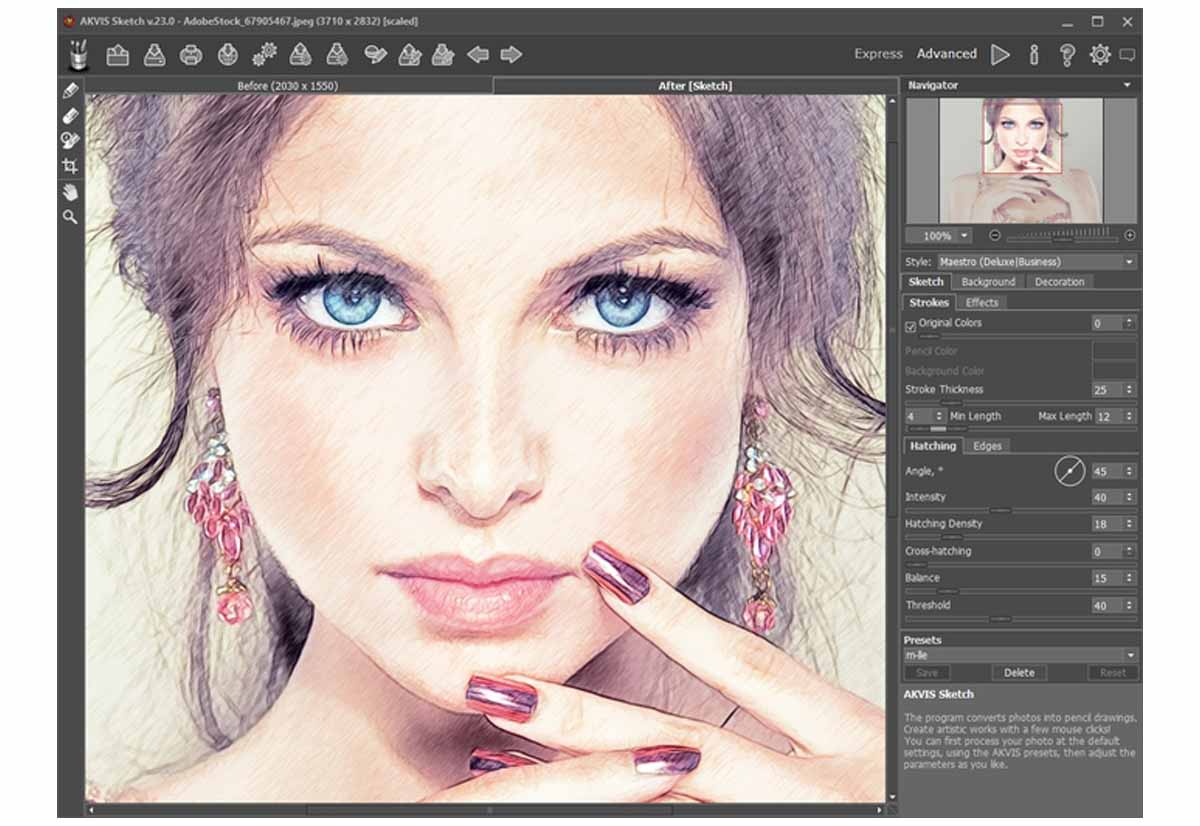Adjust the Threshold 40 stepper

pos(1130,605)
